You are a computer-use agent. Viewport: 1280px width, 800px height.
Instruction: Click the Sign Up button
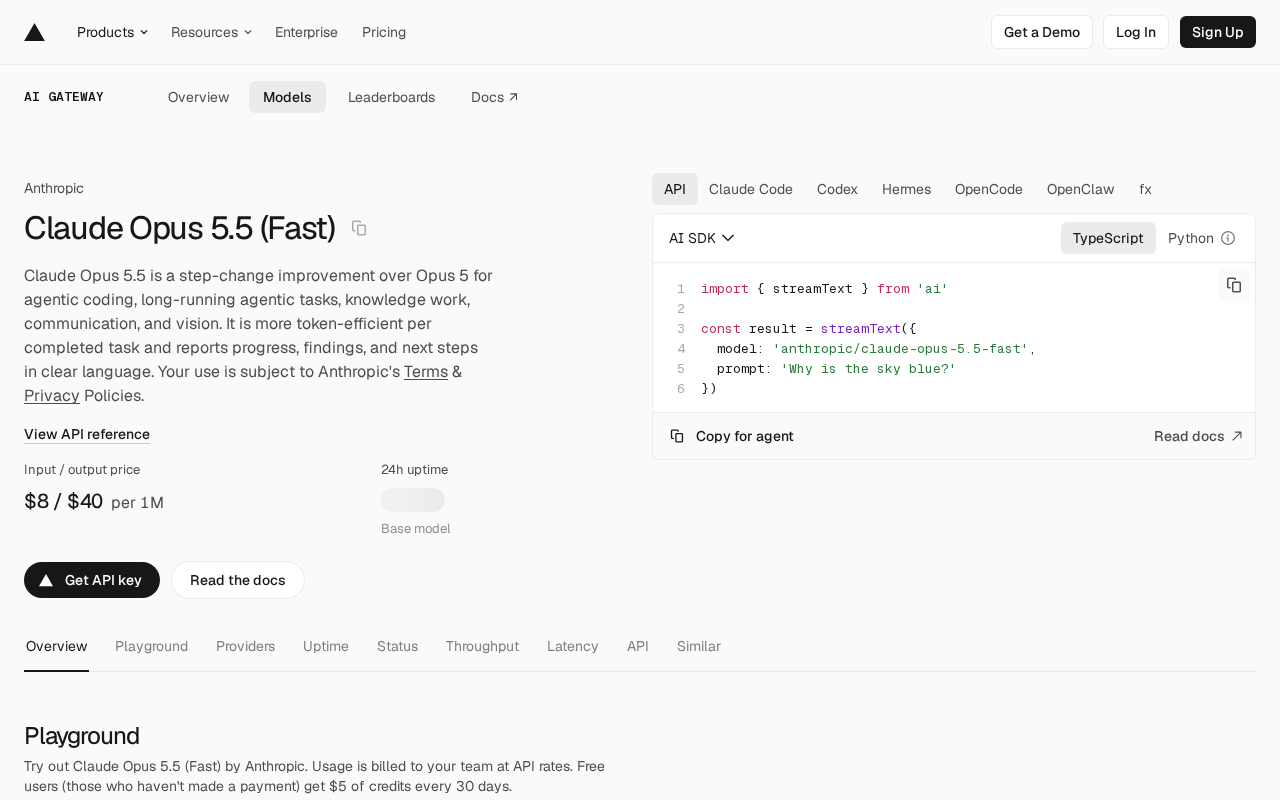point(1218,32)
